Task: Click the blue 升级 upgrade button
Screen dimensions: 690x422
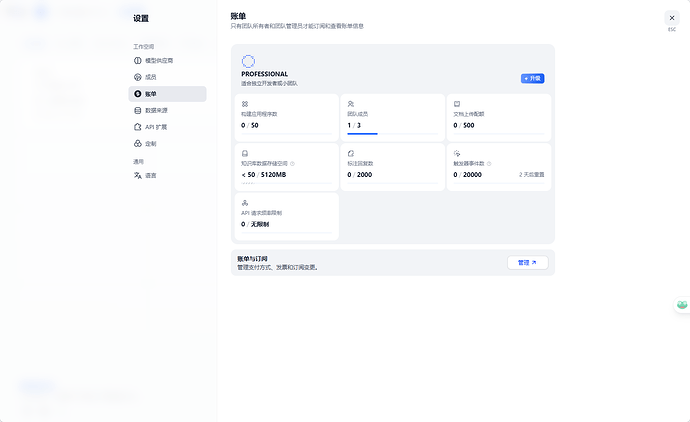Action: pos(532,78)
